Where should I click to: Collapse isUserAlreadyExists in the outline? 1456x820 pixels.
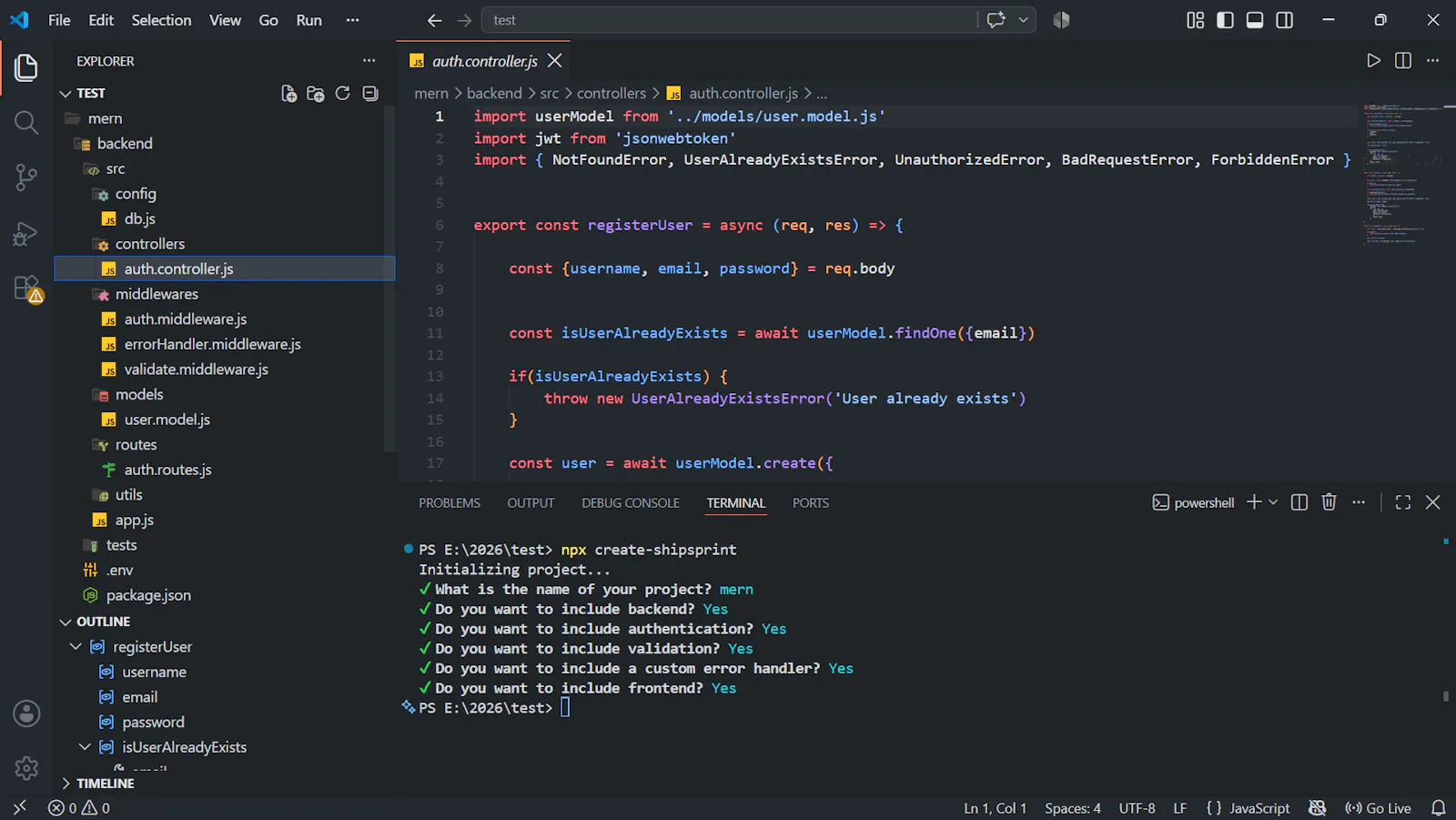[85, 747]
